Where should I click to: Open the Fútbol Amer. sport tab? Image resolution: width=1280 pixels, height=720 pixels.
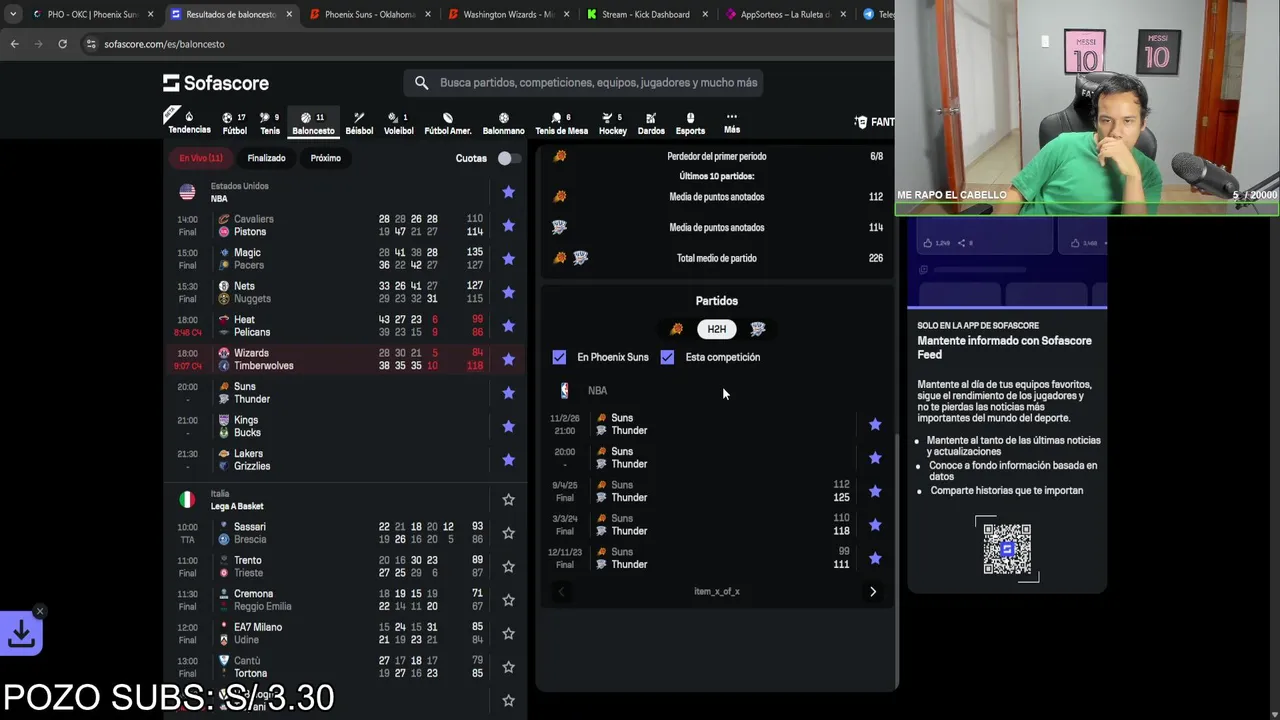tap(447, 123)
